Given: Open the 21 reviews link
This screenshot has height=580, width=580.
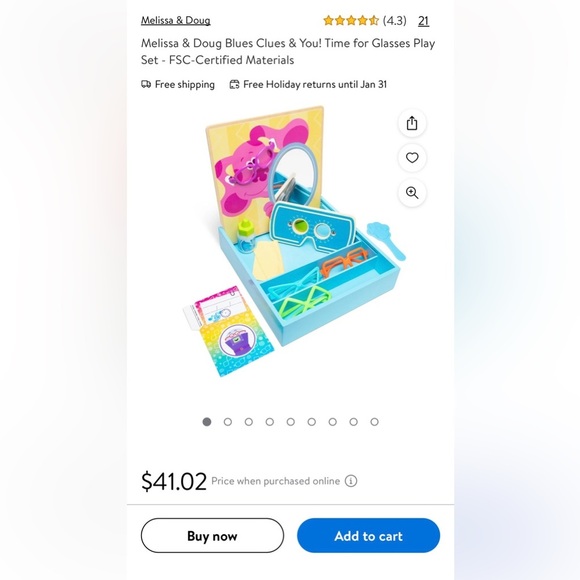Looking at the screenshot, I should click(x=424, y=21).
